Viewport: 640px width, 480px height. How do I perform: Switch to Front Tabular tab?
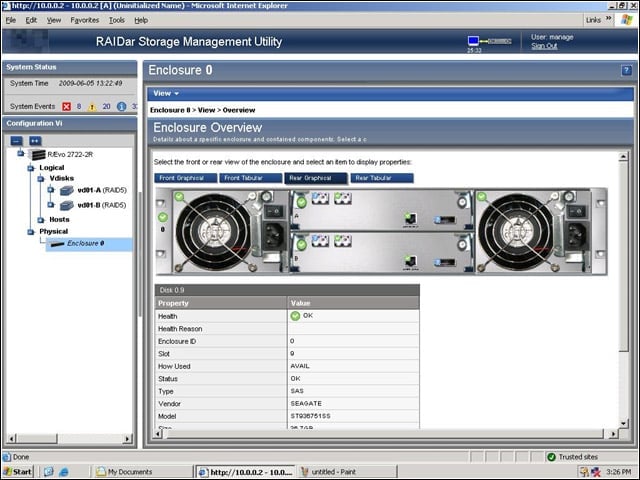coord(251,178)
